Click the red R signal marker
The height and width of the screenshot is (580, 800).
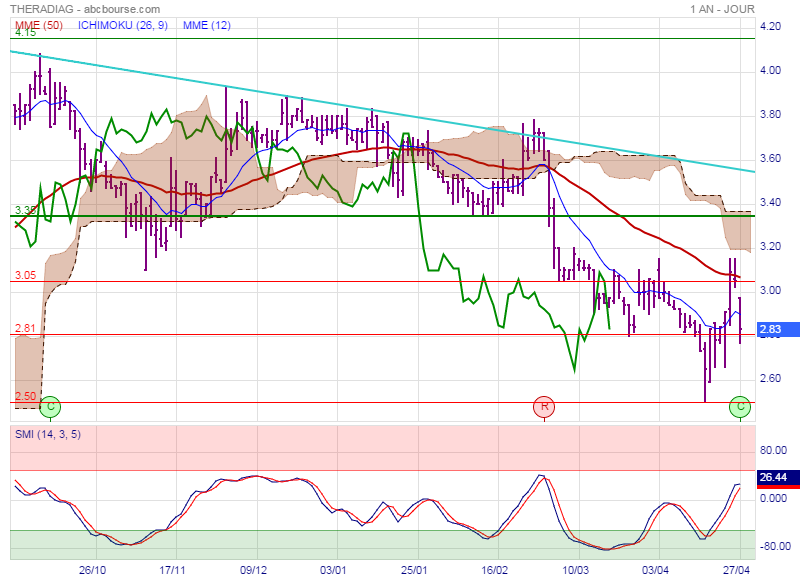(x=544, y=407)
